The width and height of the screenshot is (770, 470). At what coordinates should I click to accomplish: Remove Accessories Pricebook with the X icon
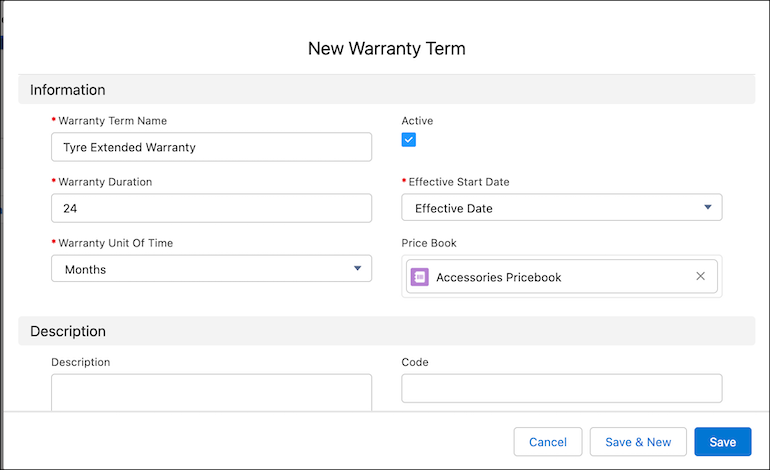pyautogui.click(x=700, y=277)
